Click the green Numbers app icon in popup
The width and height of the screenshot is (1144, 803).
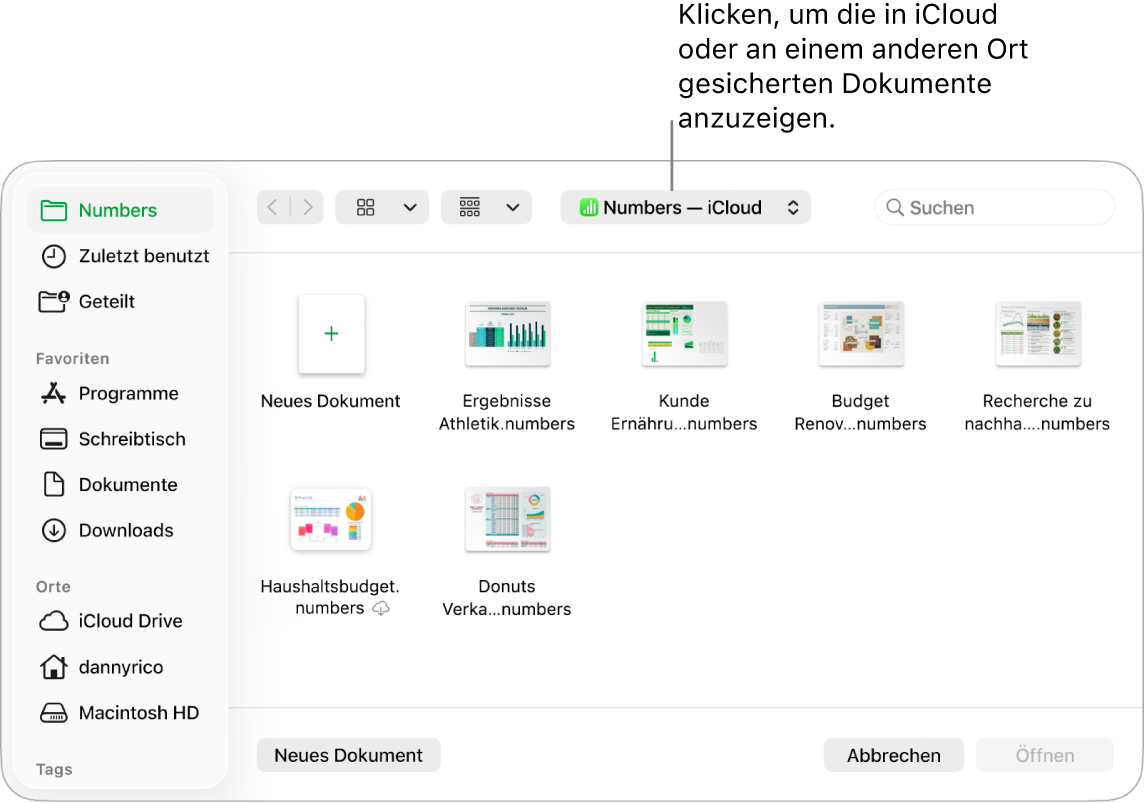pyautogui.click(x=589, y=208)
